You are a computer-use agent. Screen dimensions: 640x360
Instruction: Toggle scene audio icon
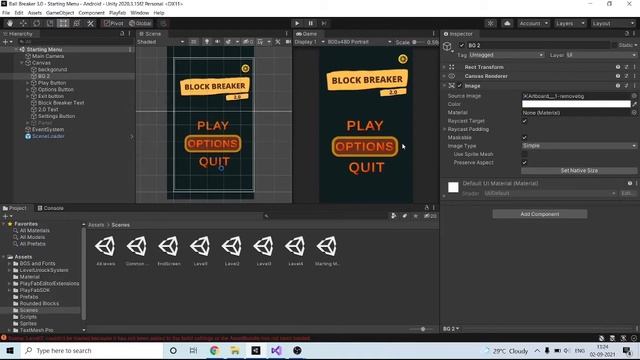click(217, 42)
